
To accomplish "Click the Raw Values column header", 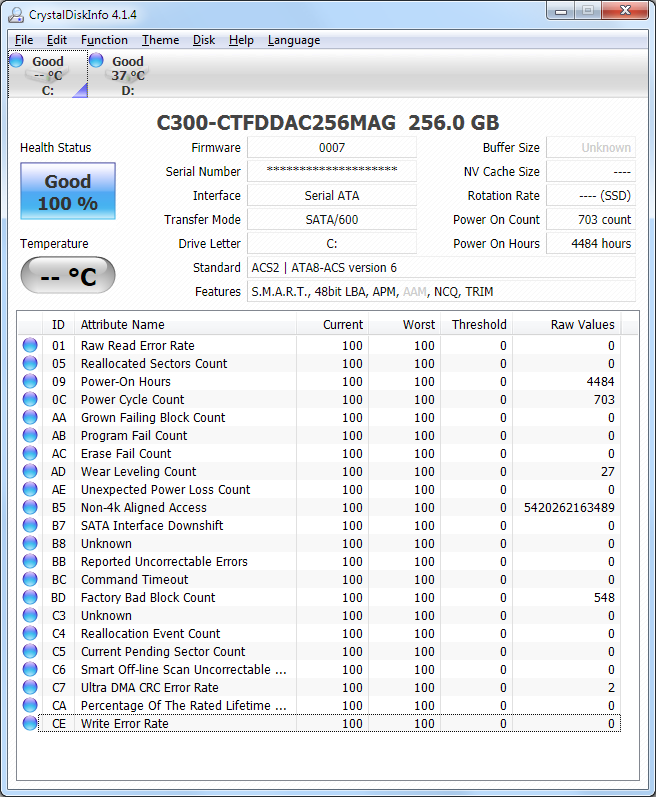I will tap(567, 324).
